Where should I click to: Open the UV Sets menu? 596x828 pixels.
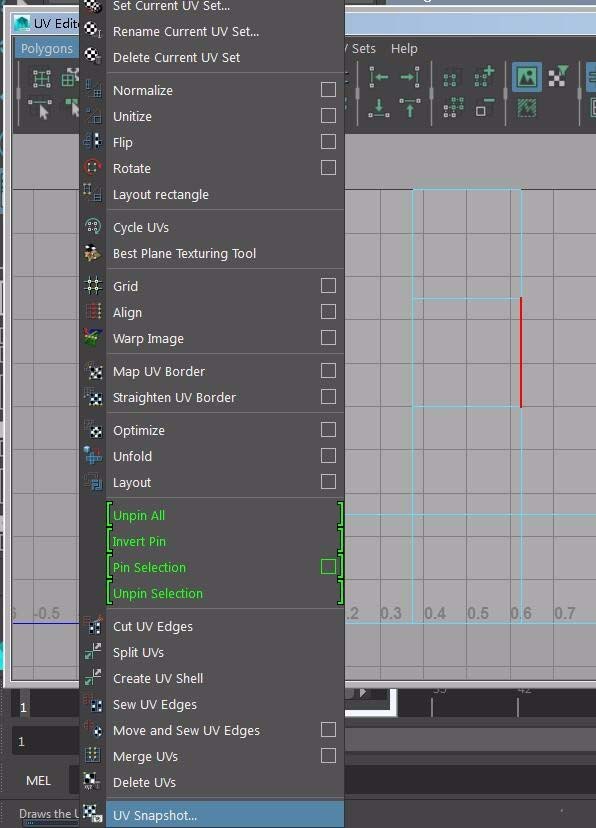pos(361,49)
